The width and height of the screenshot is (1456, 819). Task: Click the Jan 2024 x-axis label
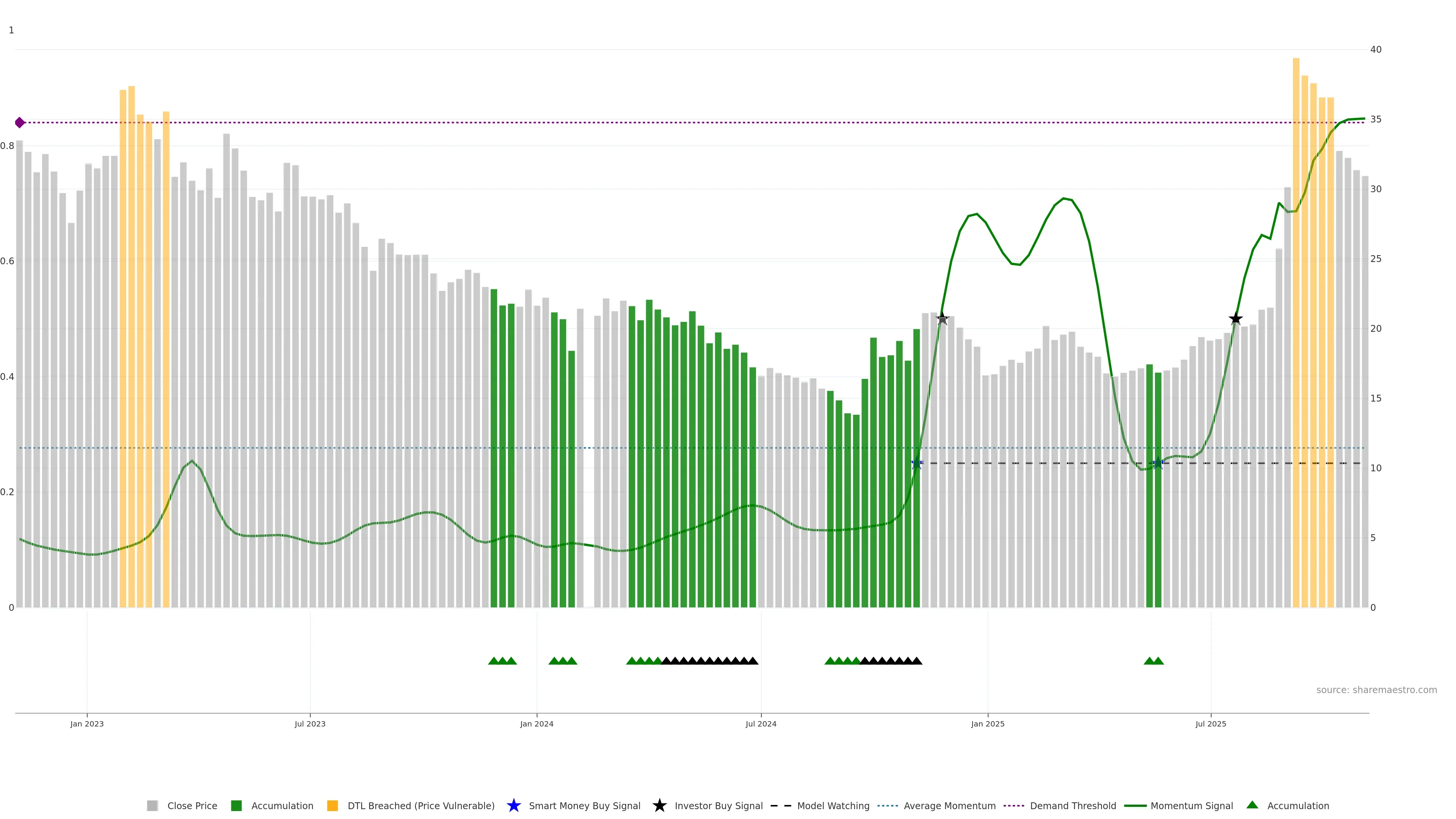tap(537, 723)
